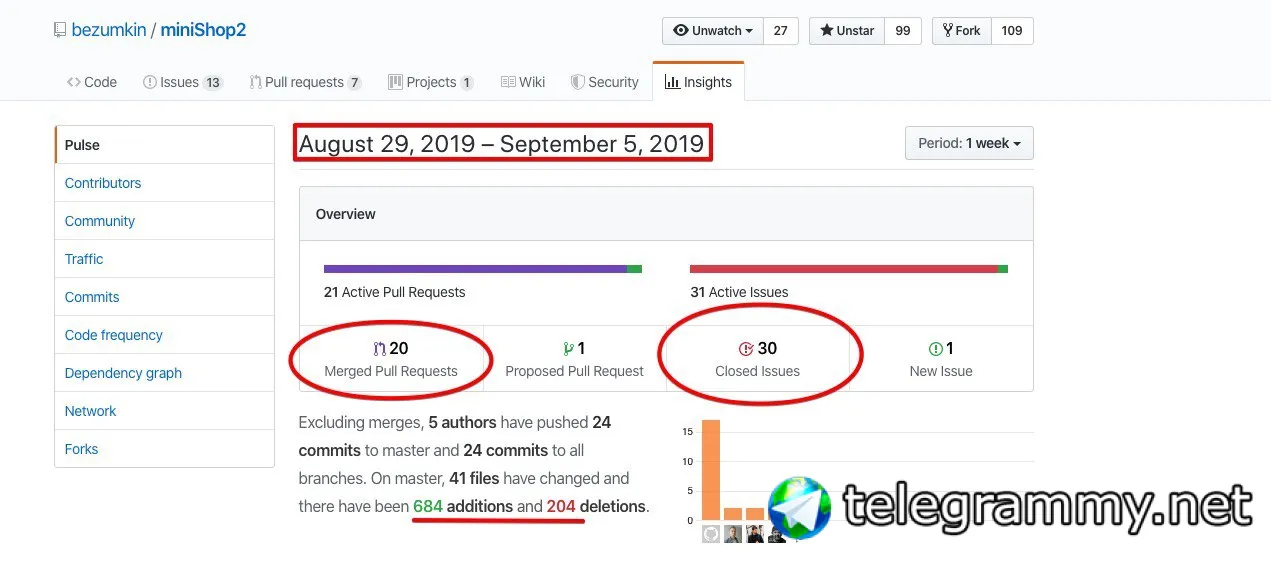This screenshot has width=1271, height=568.
Task: Click the Projects counter badge 1
Action: (467, 83)
